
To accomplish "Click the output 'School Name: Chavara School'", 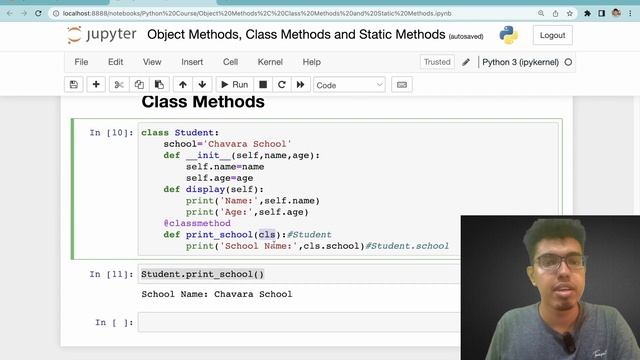I will coord(217,294).
